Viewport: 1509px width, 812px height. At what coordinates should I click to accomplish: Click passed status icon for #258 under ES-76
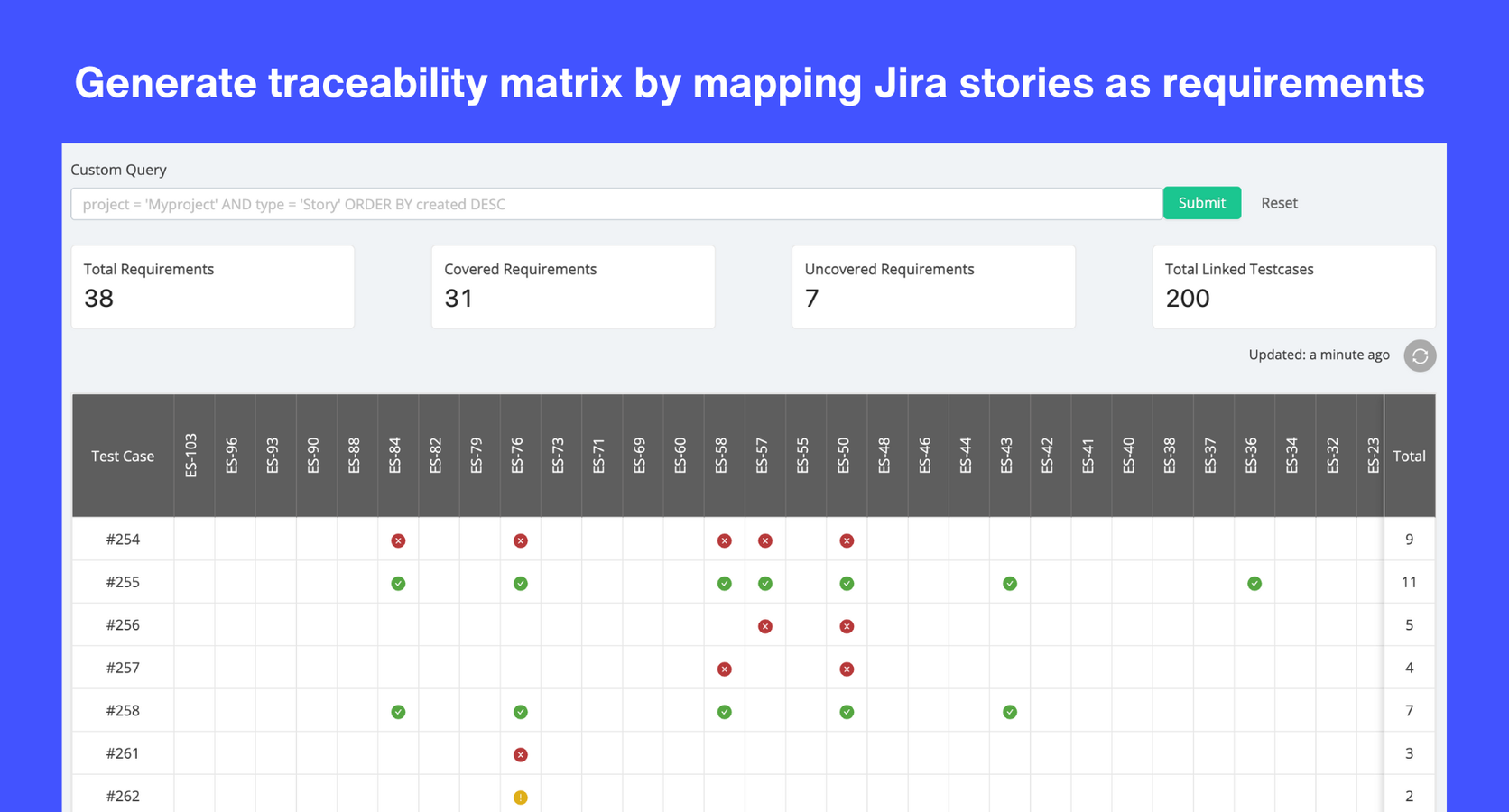[x=521, y=712]
